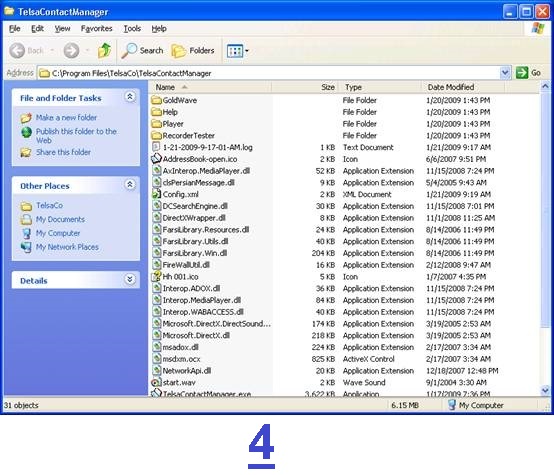Open the View menu
554x475 pixels.
click(62, 29)
